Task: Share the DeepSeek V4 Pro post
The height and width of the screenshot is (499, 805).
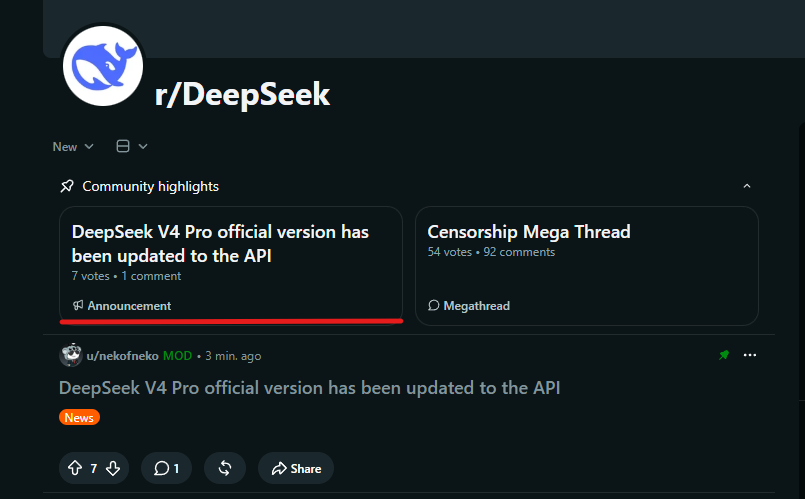Action: [x=296, y=468]
